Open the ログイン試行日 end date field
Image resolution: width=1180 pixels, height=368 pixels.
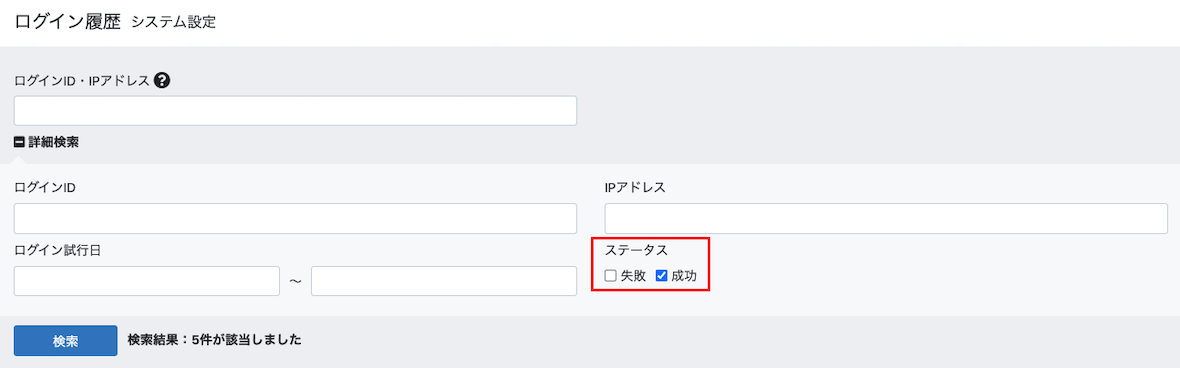(x=444, y=281)
